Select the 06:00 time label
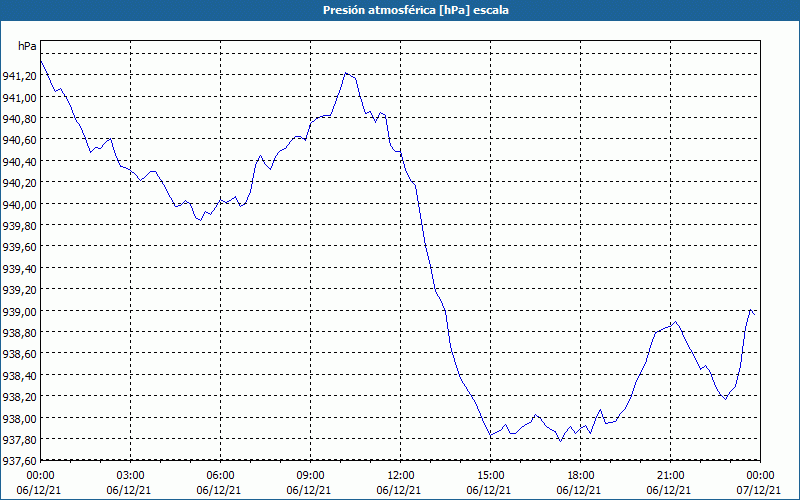The image size is (800, 500). coord(220,476)
